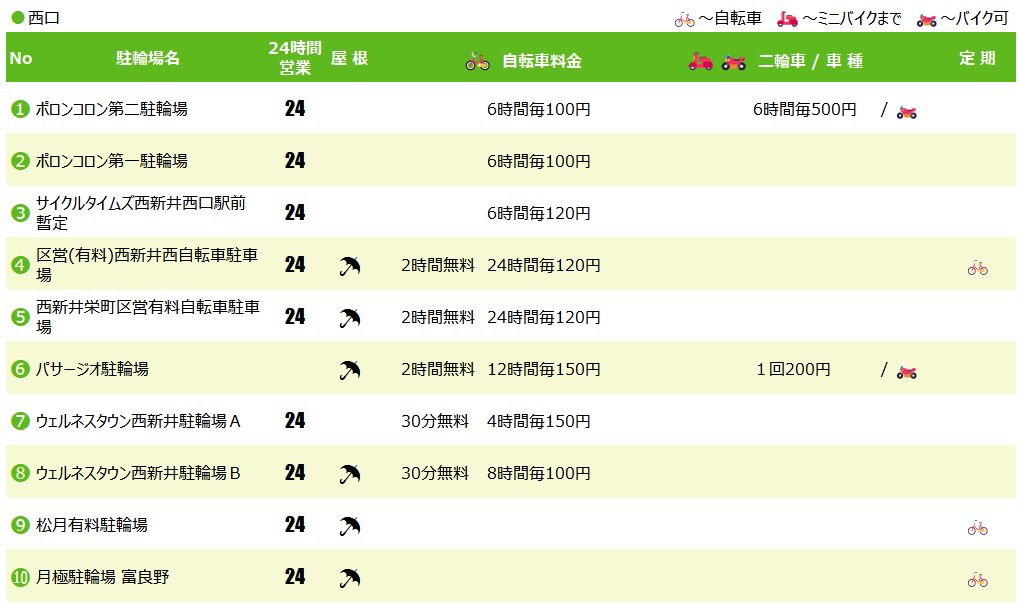Click the motorcycle icon in パサージオ駐輪場 row
Viewport: 1019px width, 607px height.
[x=906, y=371]
